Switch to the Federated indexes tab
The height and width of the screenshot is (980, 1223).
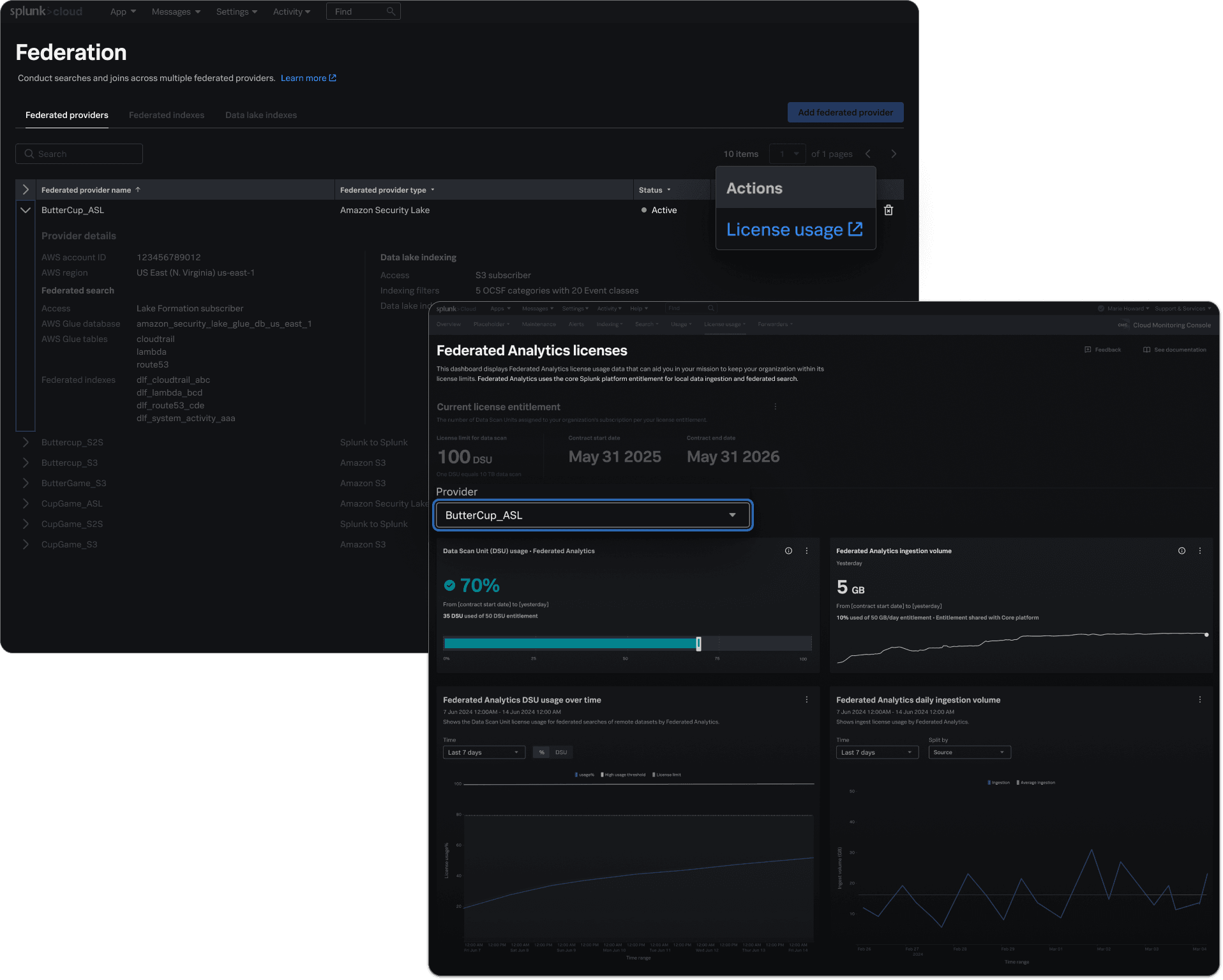(167, 115)
